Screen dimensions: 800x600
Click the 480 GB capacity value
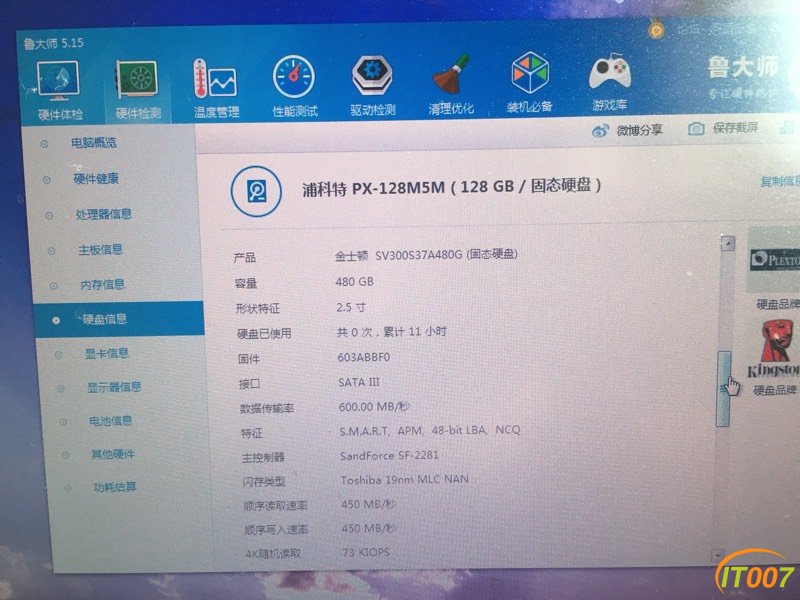[x=355, y=282]
